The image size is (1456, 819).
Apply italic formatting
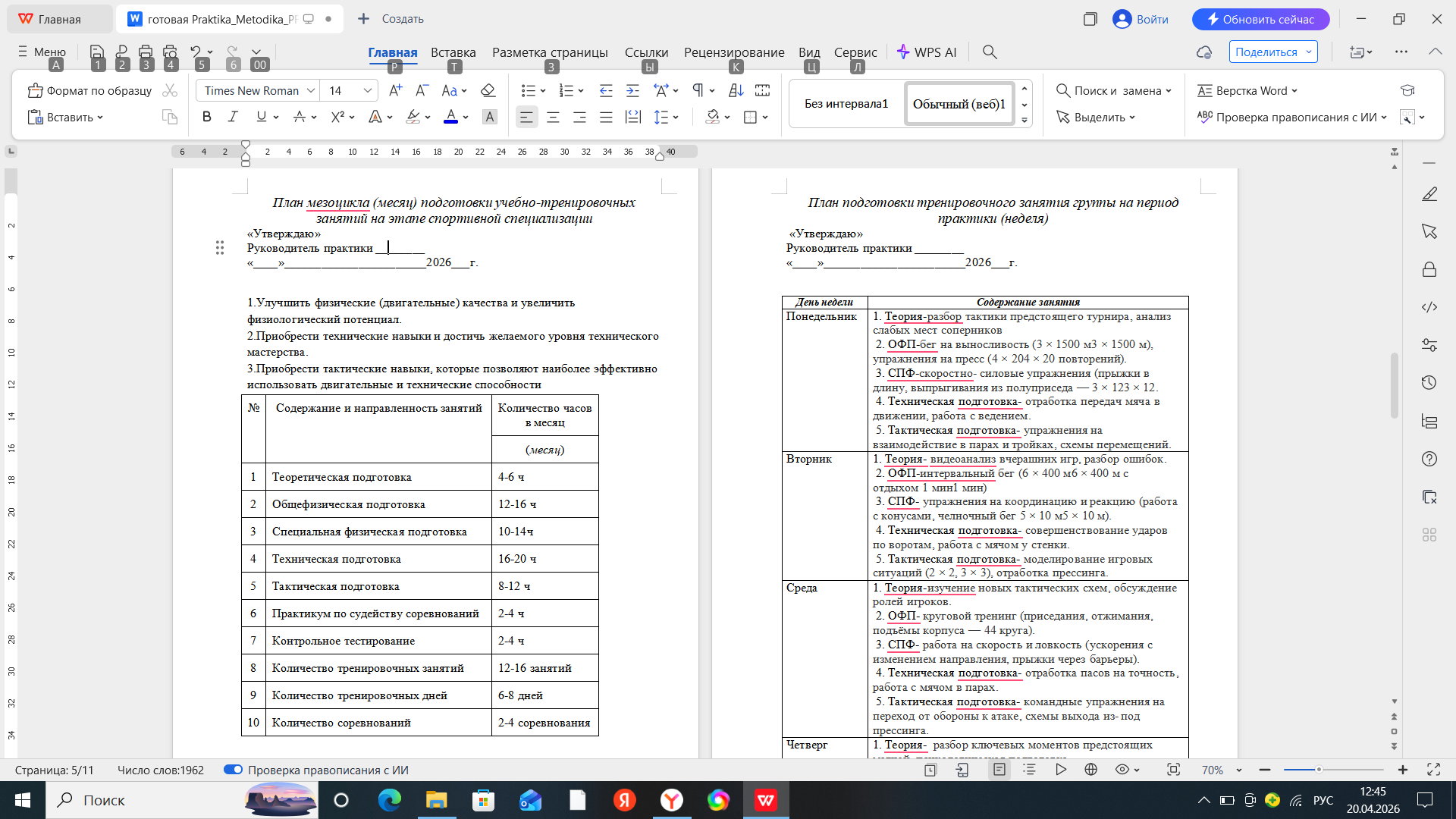pyautogui.click(x=233, y=117)
